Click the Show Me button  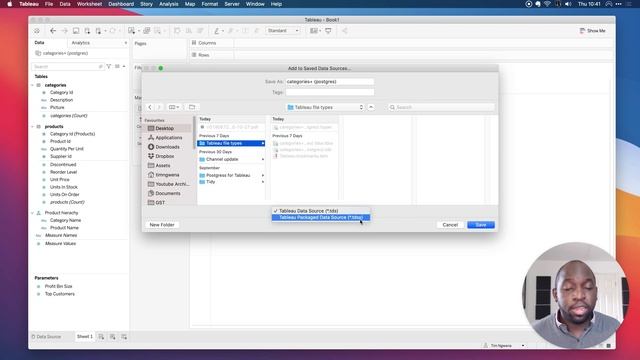tap(593, 31)
